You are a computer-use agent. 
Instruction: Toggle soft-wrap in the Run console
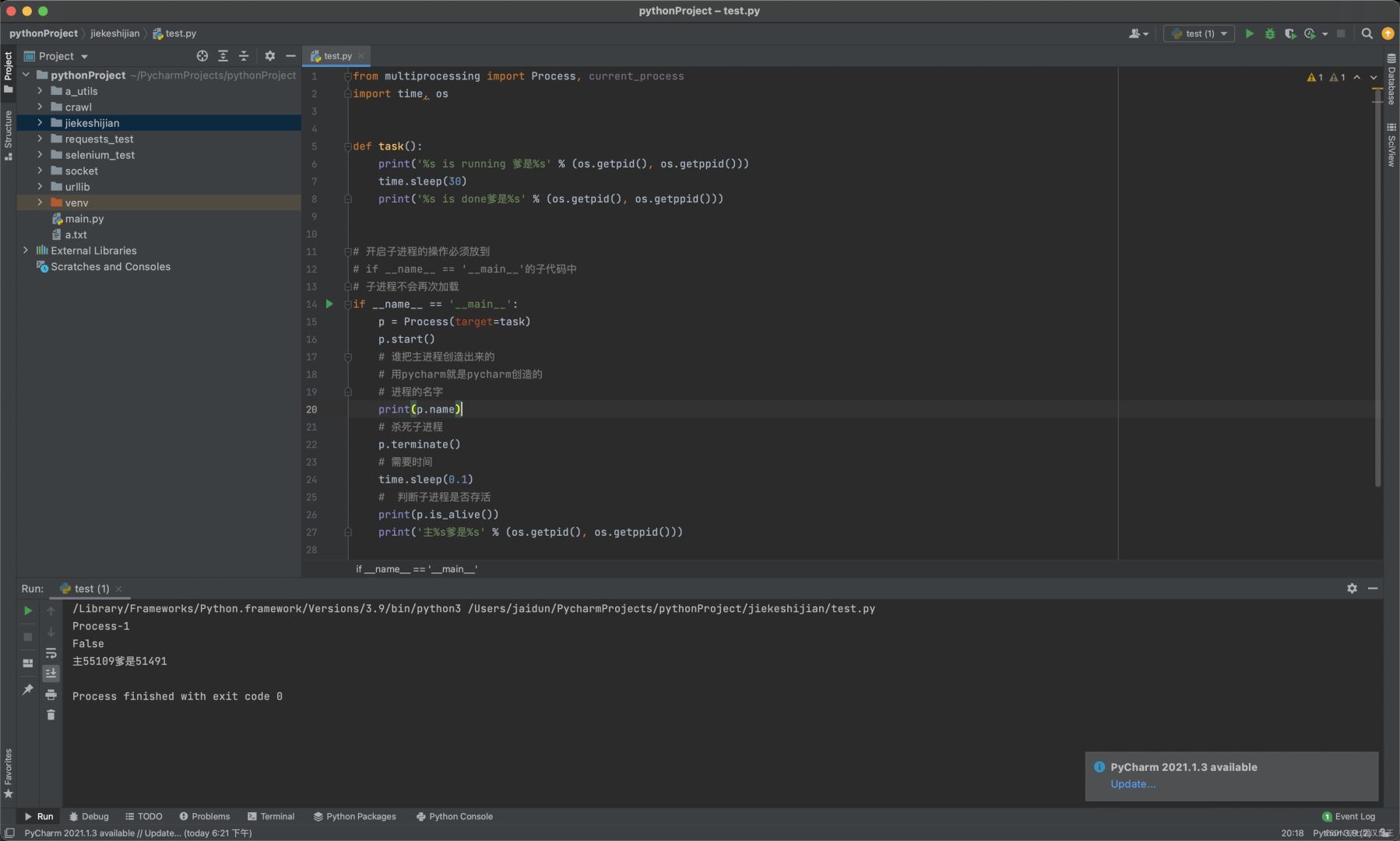(51, 653)
